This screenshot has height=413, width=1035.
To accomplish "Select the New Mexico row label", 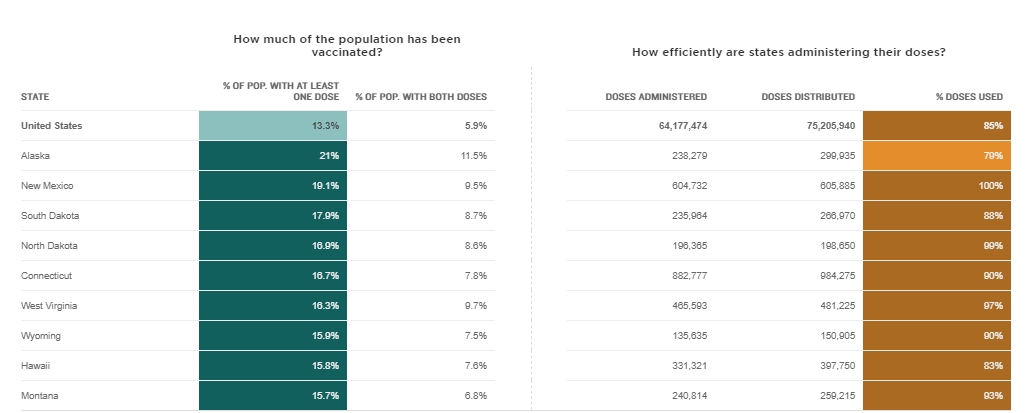I will coord(46,186).
